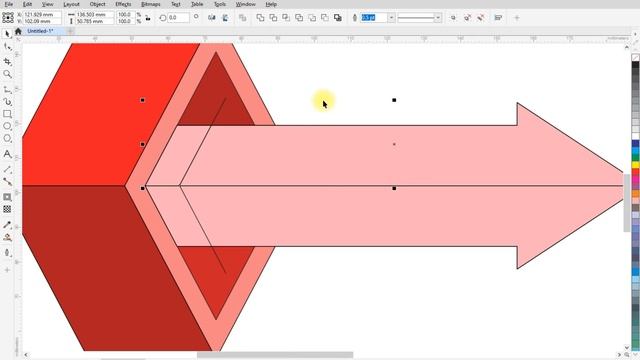This screenshot has width=640, height=360.
Task: Click the Back Minus Front button
Action: pos(324,18)
